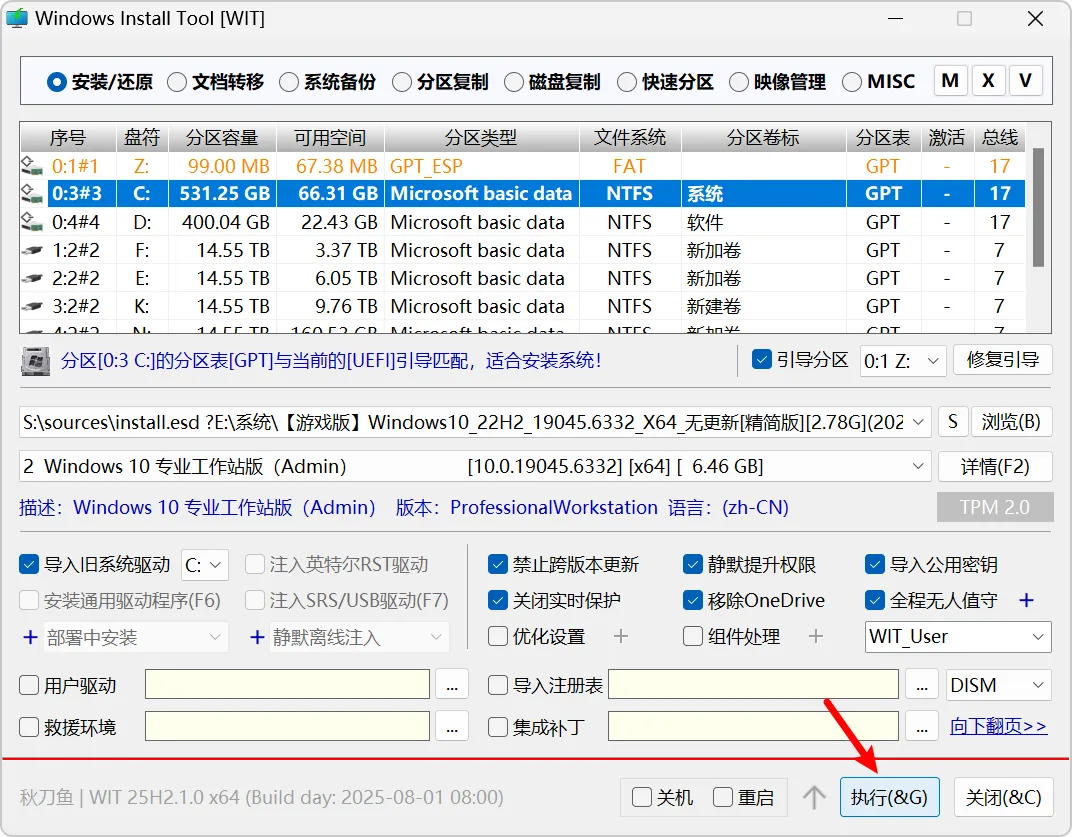
Task: Select the 系统备份 mode
Action: coord(327,82)
